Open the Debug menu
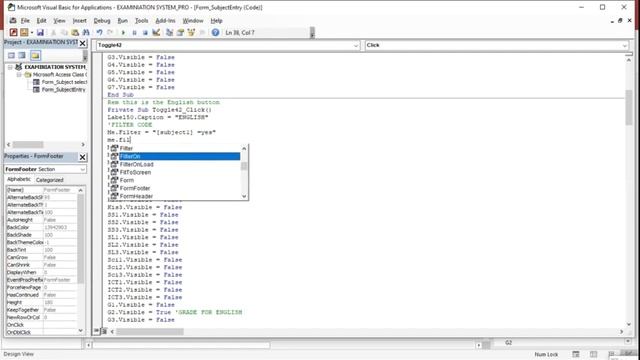Image resolution: width=640 pixels, height=360 pixels. (102, 20)
